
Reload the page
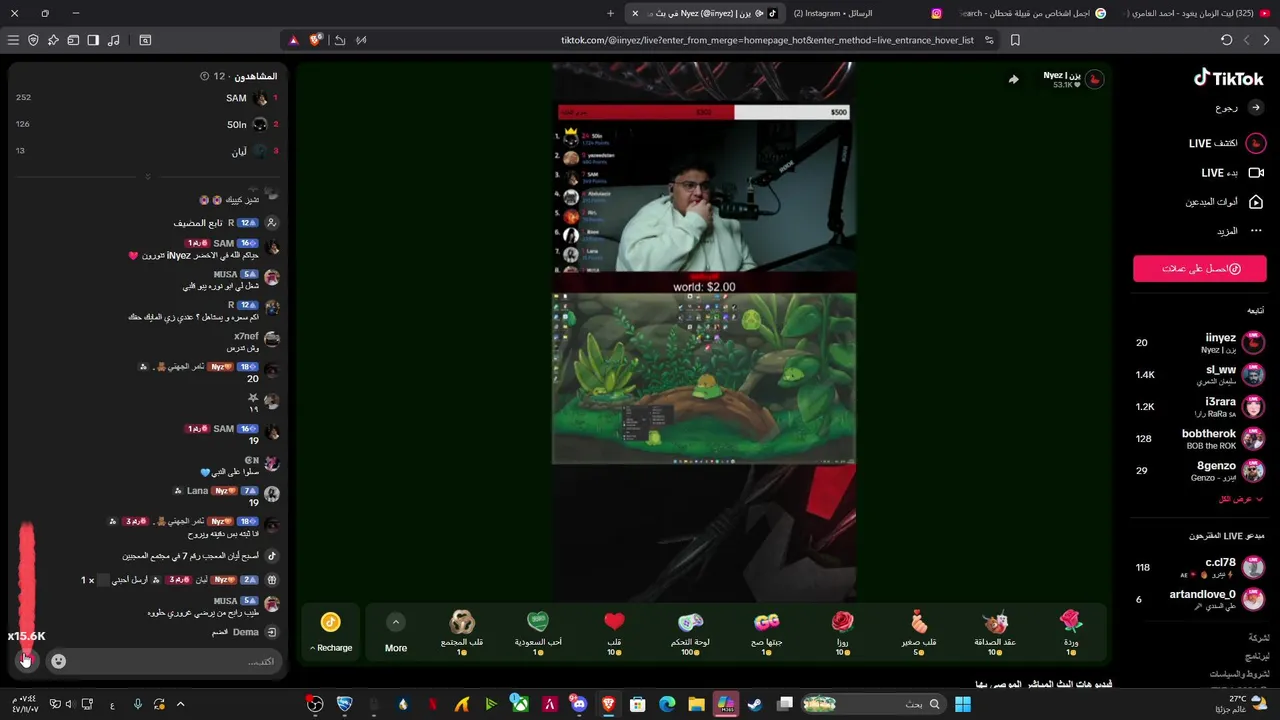(1226, 40)
